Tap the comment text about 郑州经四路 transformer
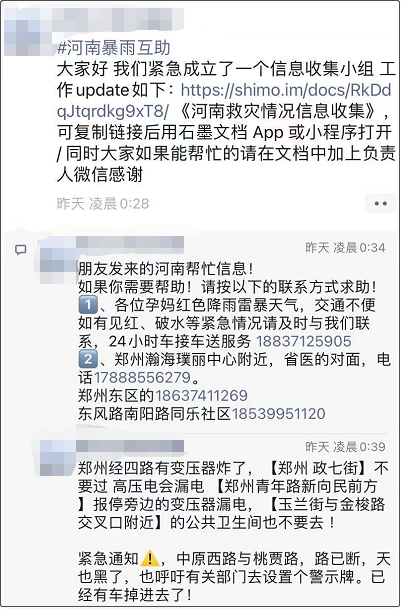402x609 pixels. pos(233,496)
